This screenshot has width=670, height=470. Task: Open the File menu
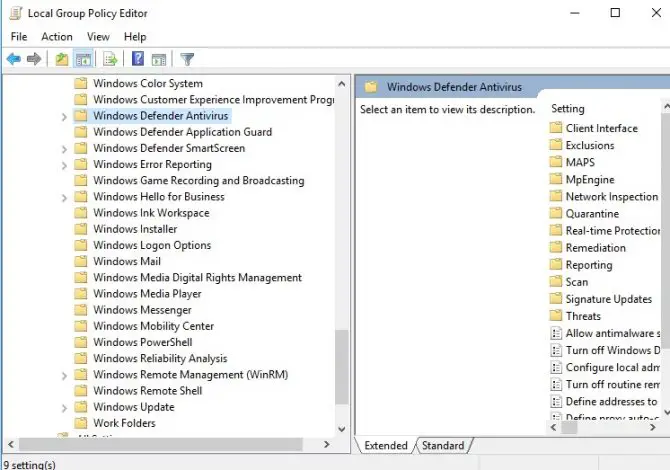[19, 37]
